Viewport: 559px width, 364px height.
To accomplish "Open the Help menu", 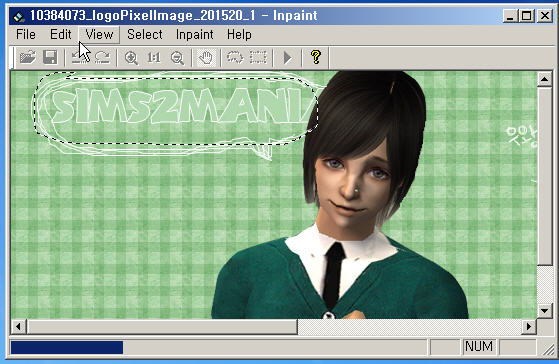I will click(239, 35).
